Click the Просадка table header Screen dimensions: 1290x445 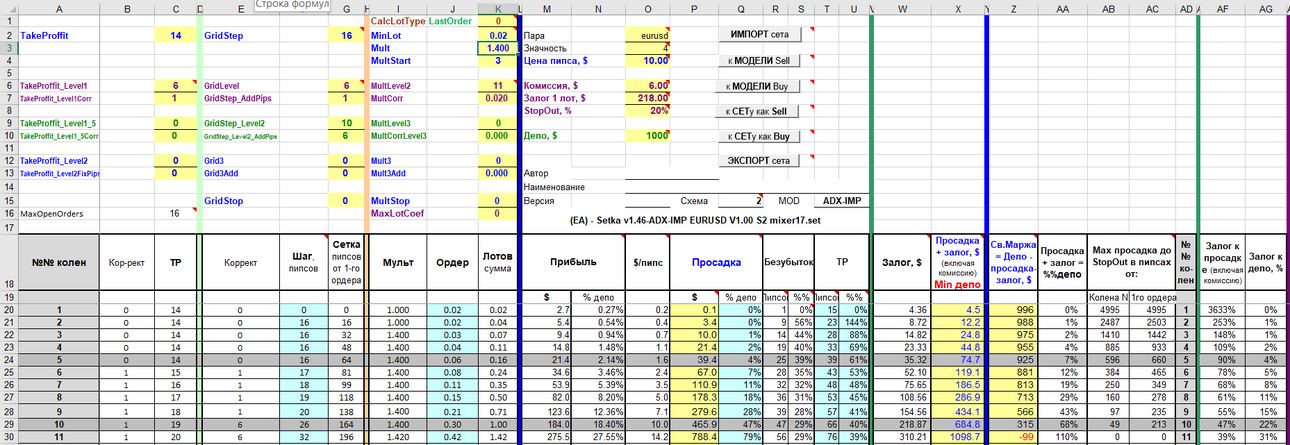716,262
